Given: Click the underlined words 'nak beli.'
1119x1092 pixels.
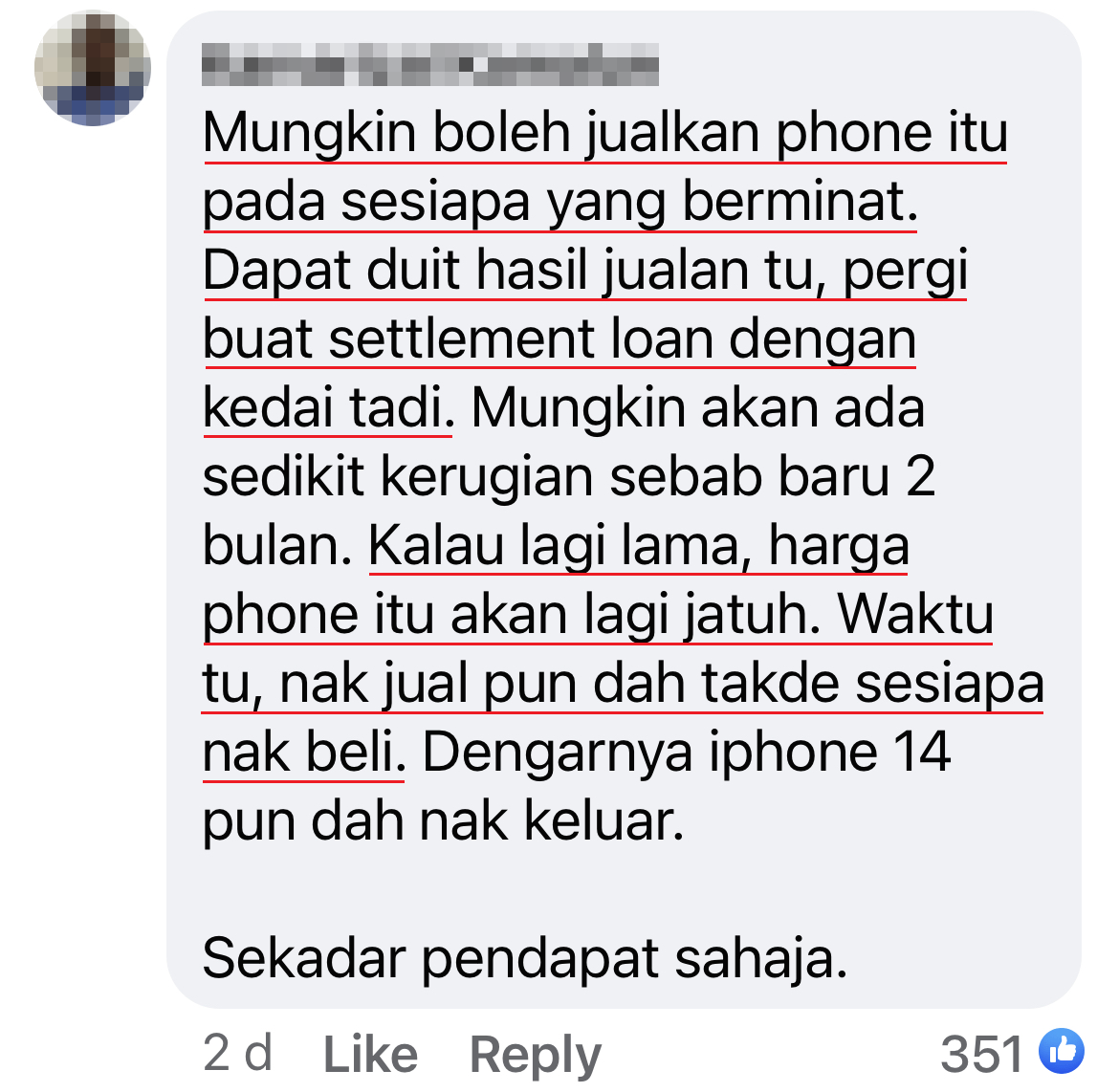Looking at the screenshot, I should tap(304, 753).
